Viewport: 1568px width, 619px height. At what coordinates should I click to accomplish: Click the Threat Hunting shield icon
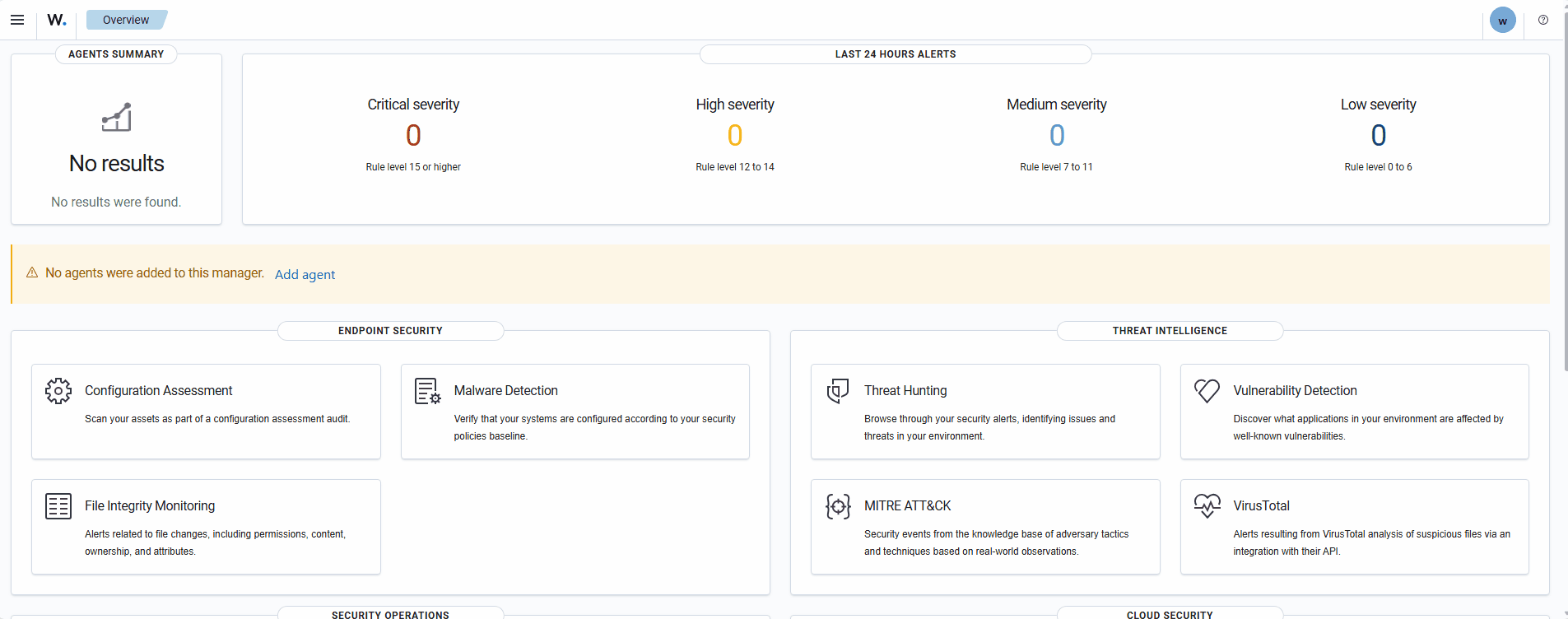pos(838,391)
